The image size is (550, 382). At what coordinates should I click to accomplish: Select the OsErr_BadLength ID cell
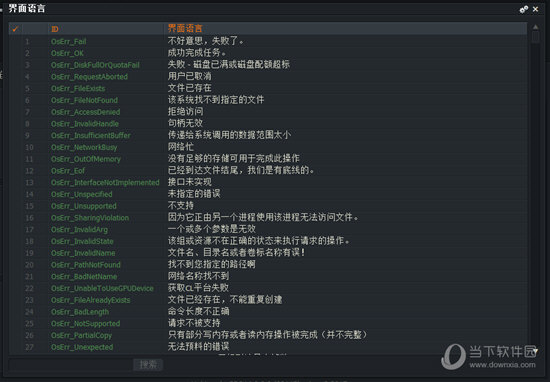point(80,312)
